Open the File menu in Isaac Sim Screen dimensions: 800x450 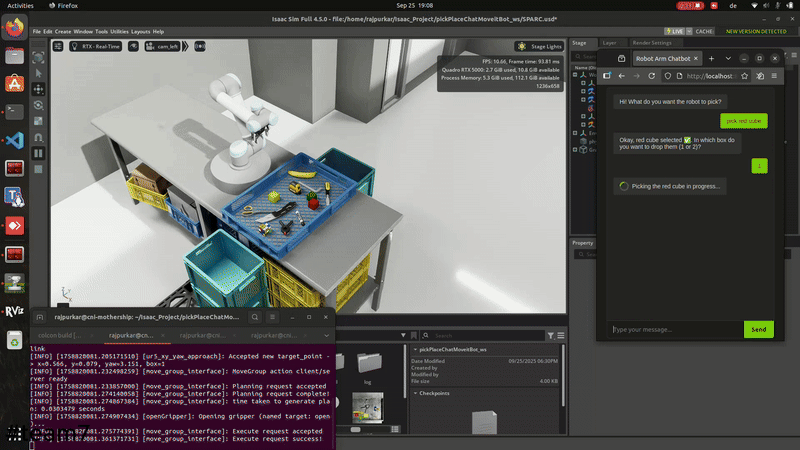pos(37,32)
